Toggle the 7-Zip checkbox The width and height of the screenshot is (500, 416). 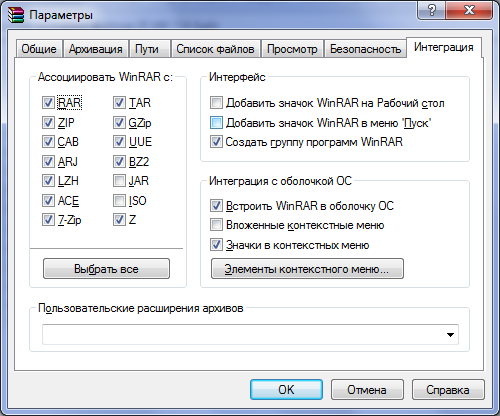point(48,220)
